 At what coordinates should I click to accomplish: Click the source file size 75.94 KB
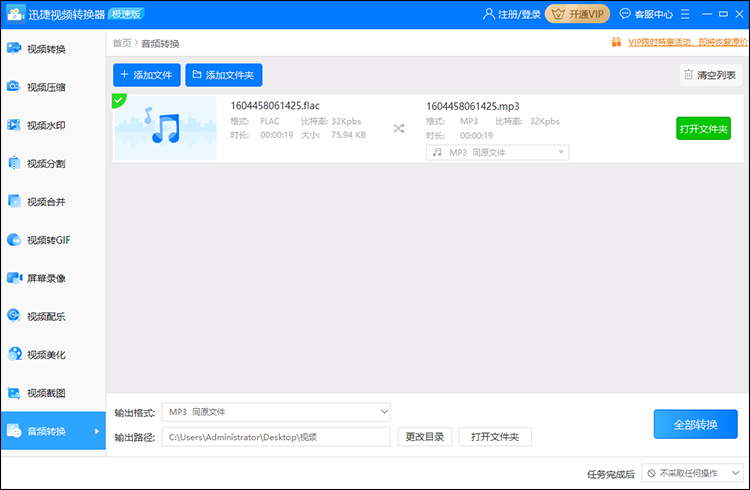[348, 135]
